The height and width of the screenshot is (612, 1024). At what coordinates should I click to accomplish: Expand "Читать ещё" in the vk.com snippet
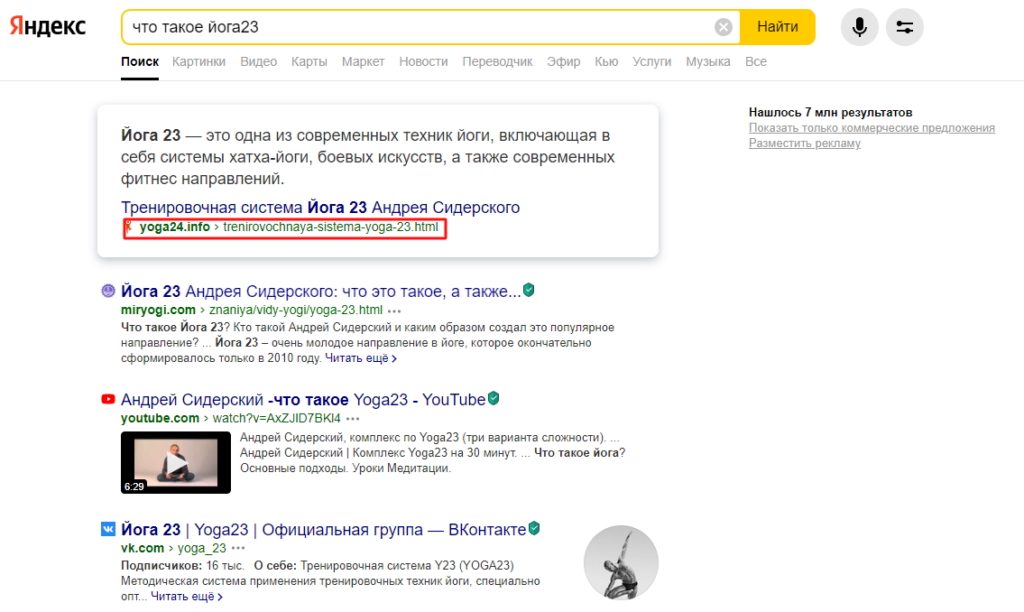(x=187, y=596)
